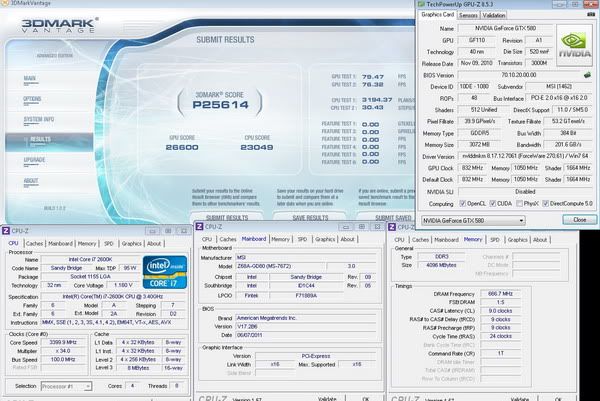Toggle the CUDA checkbox in GPU-Z

pos(492,204)
